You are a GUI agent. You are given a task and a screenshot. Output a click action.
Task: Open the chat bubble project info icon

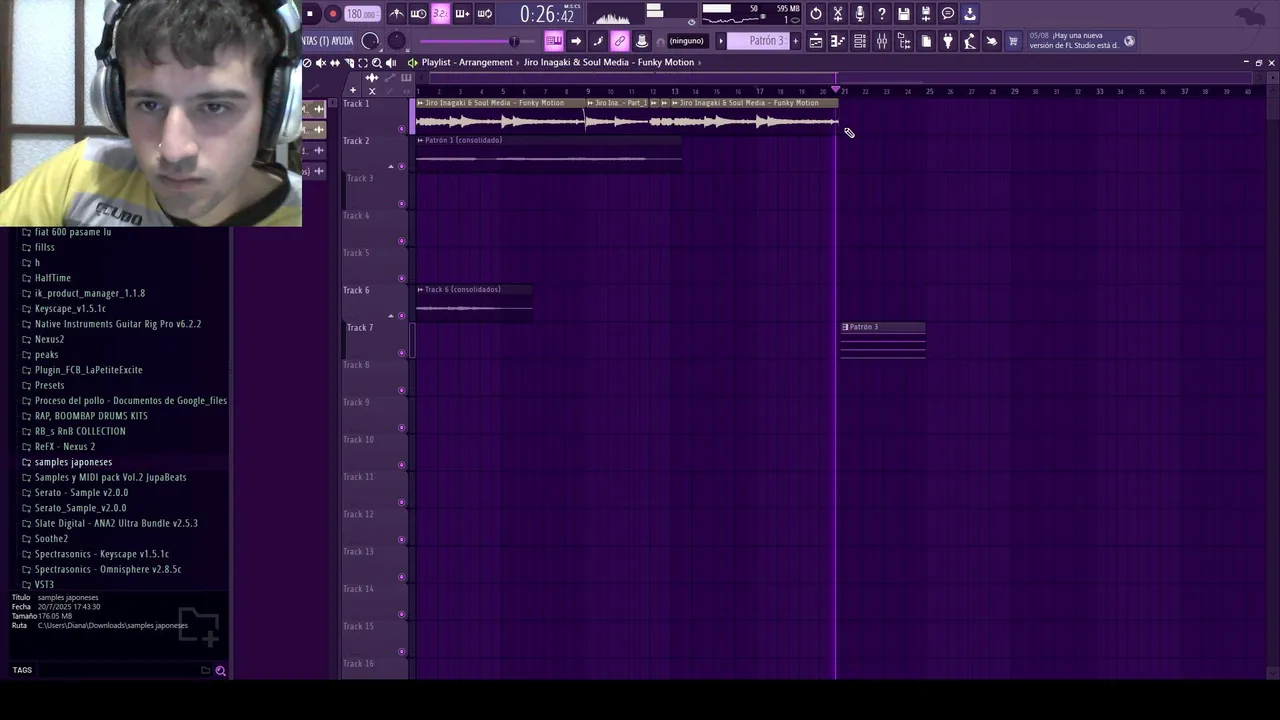tap(948, 14)
